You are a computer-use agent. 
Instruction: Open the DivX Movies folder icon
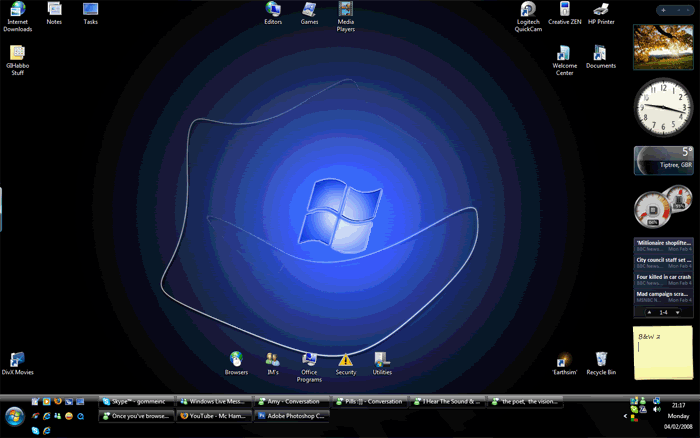17,359
